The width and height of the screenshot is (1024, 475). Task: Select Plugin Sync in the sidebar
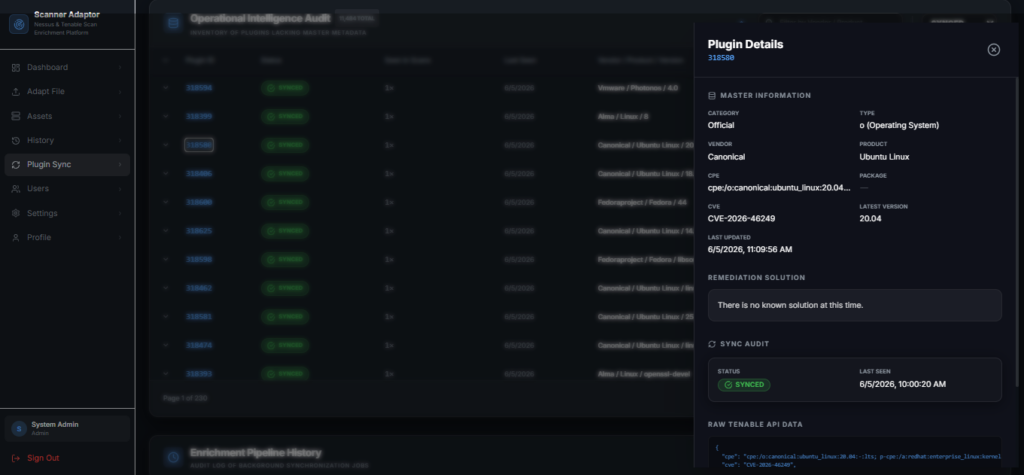[x=67, y=165]
